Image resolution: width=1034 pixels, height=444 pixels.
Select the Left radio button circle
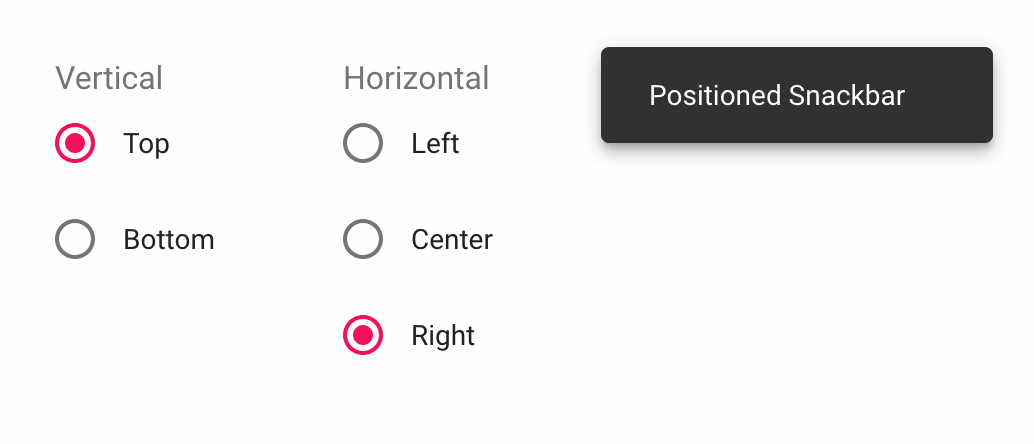363,143
